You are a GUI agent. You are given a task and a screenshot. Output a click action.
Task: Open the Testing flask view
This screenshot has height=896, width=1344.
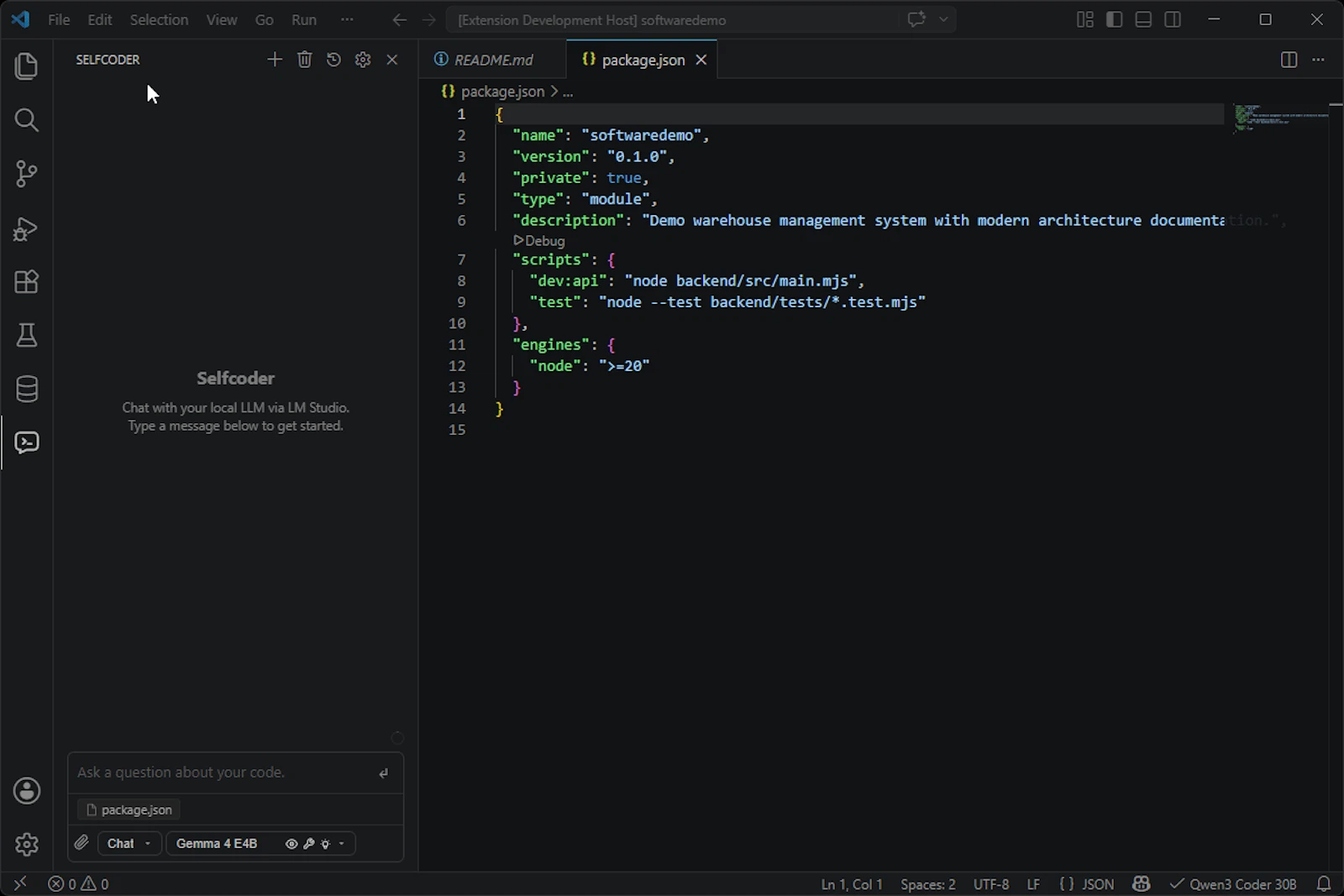(27, 335)
